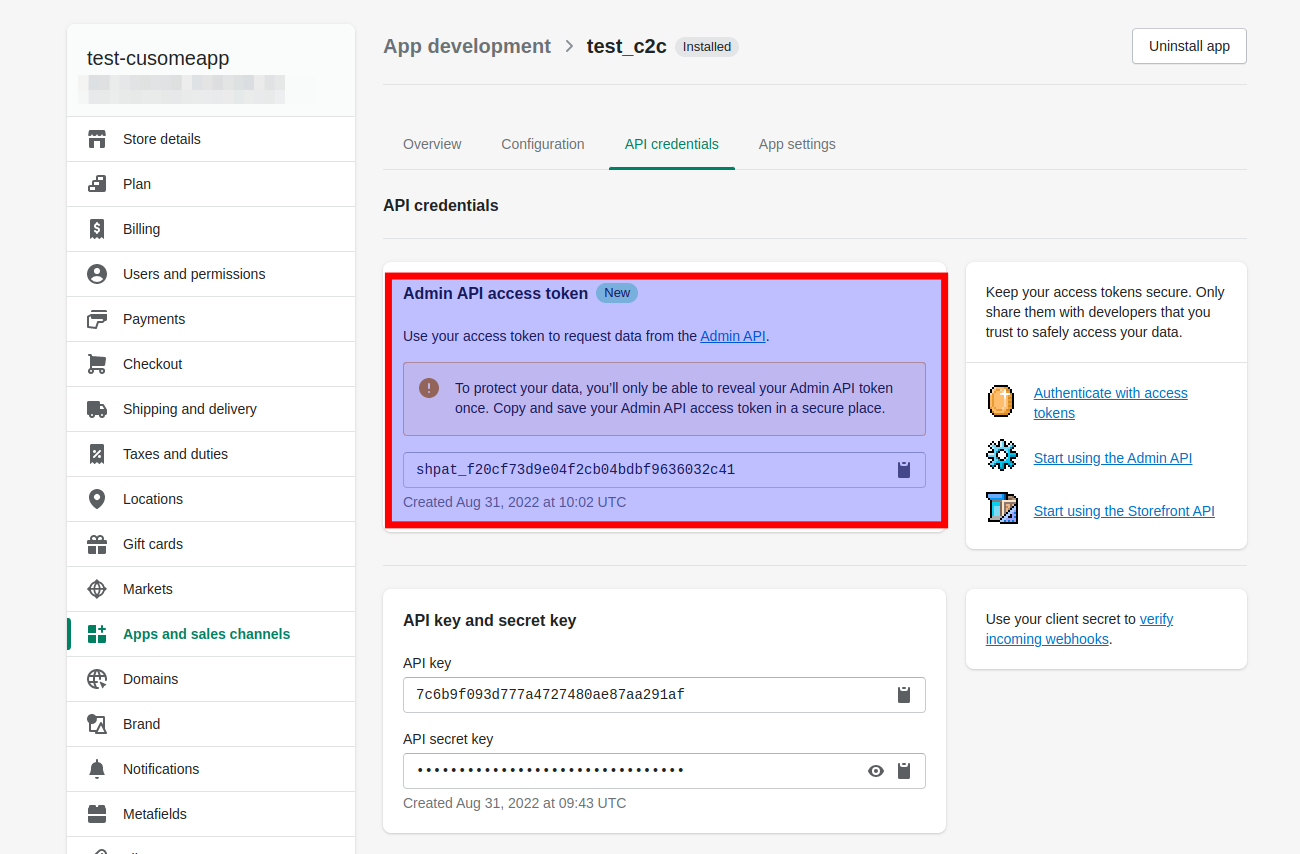Open Users and permissions settings
Viewport: 1300px width, 854px height.
tap(211, 274)
